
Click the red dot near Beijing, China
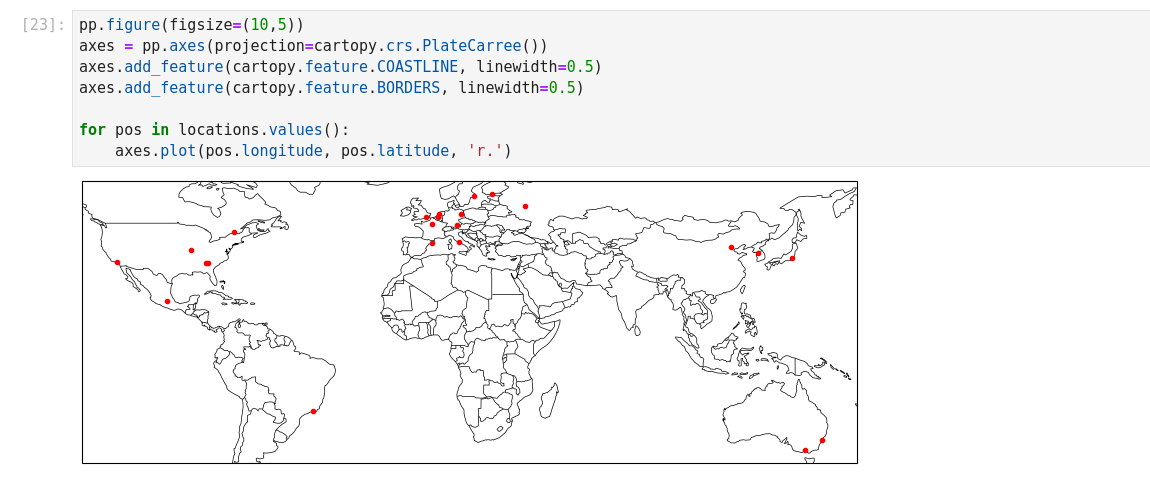(x=731, y=247)
